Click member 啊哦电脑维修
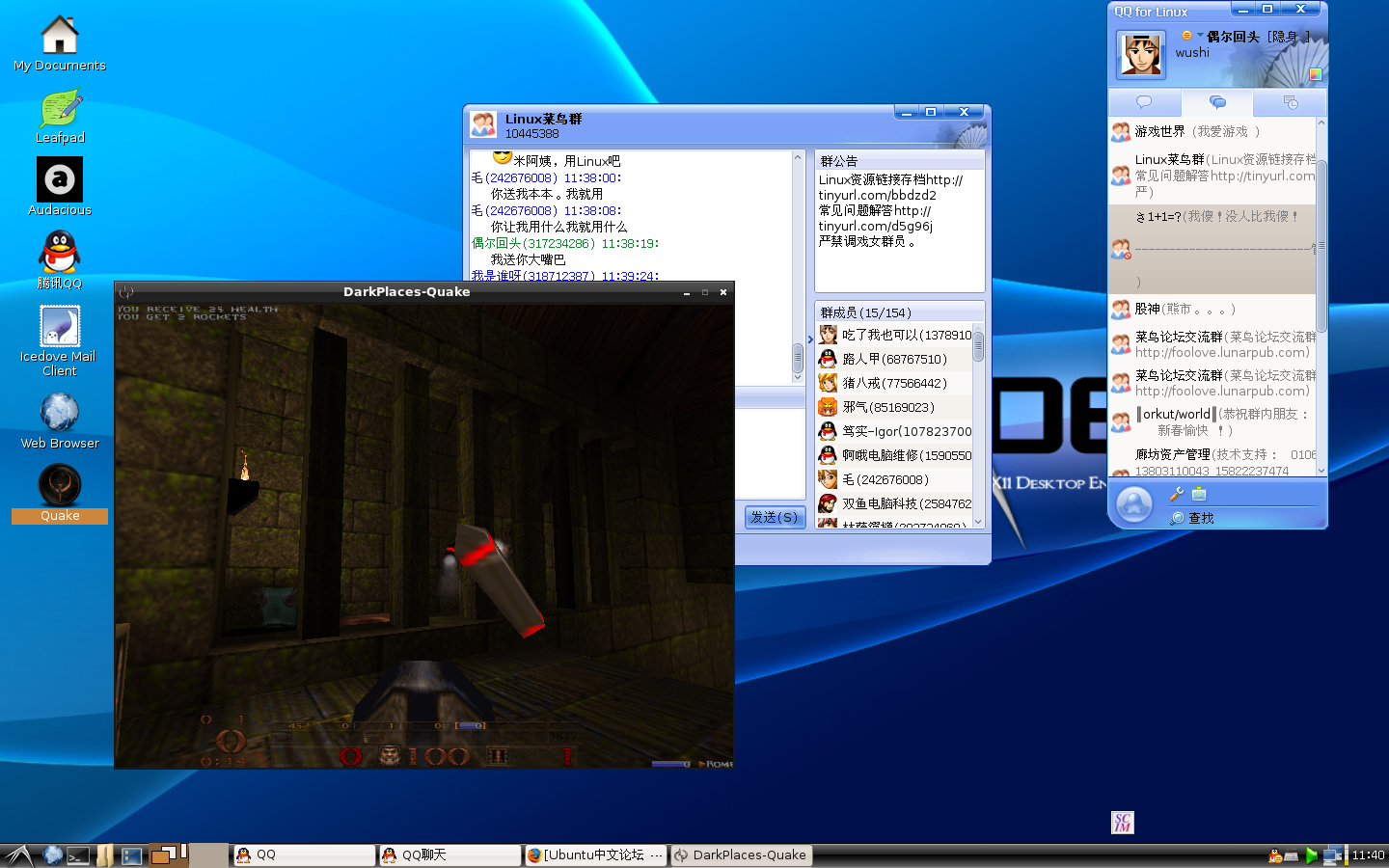Screen dimensions: 1389x868 tap(894, 455)
